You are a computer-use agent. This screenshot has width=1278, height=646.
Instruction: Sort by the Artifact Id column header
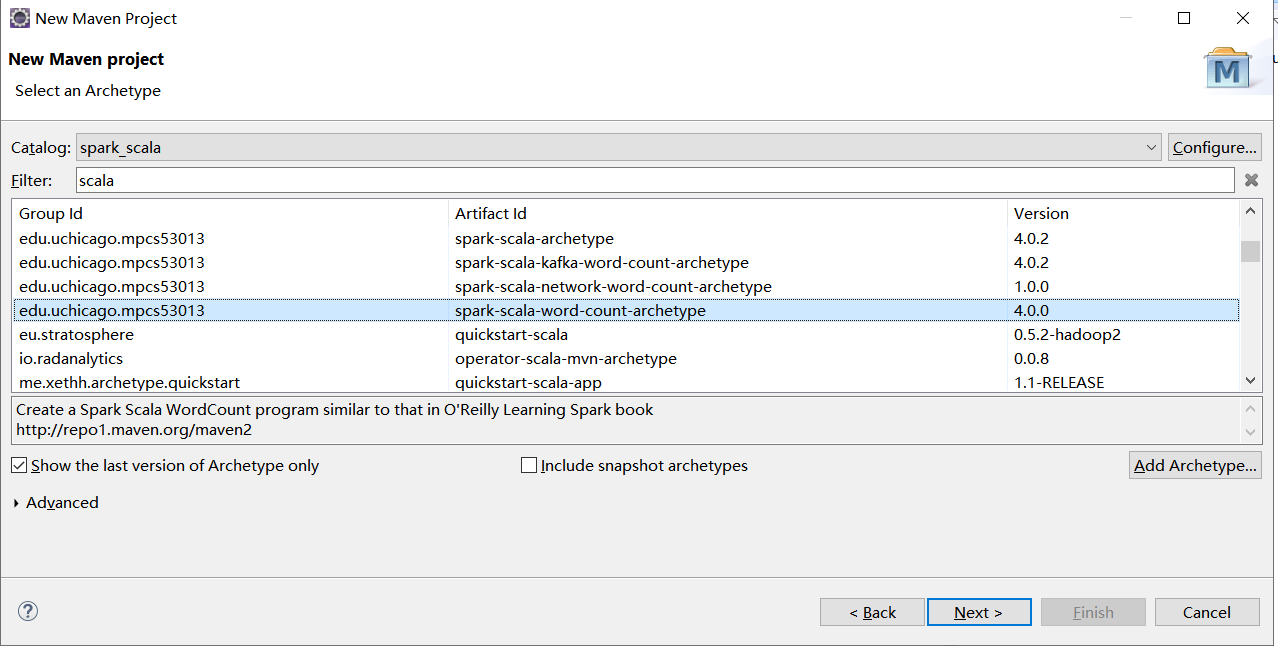pyautogui.click(x=728, y=213)
